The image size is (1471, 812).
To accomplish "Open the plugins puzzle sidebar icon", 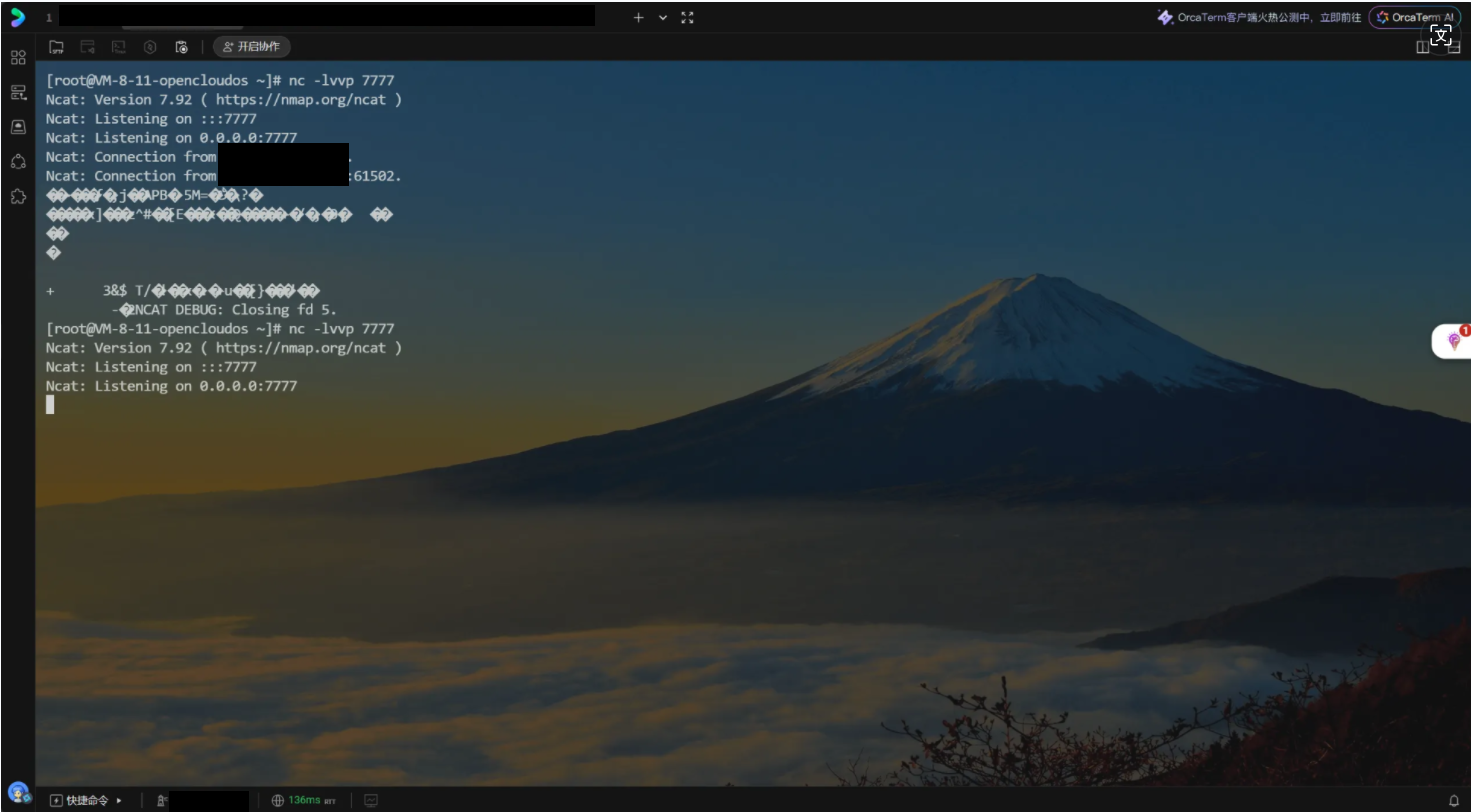I will coord(18,196).
